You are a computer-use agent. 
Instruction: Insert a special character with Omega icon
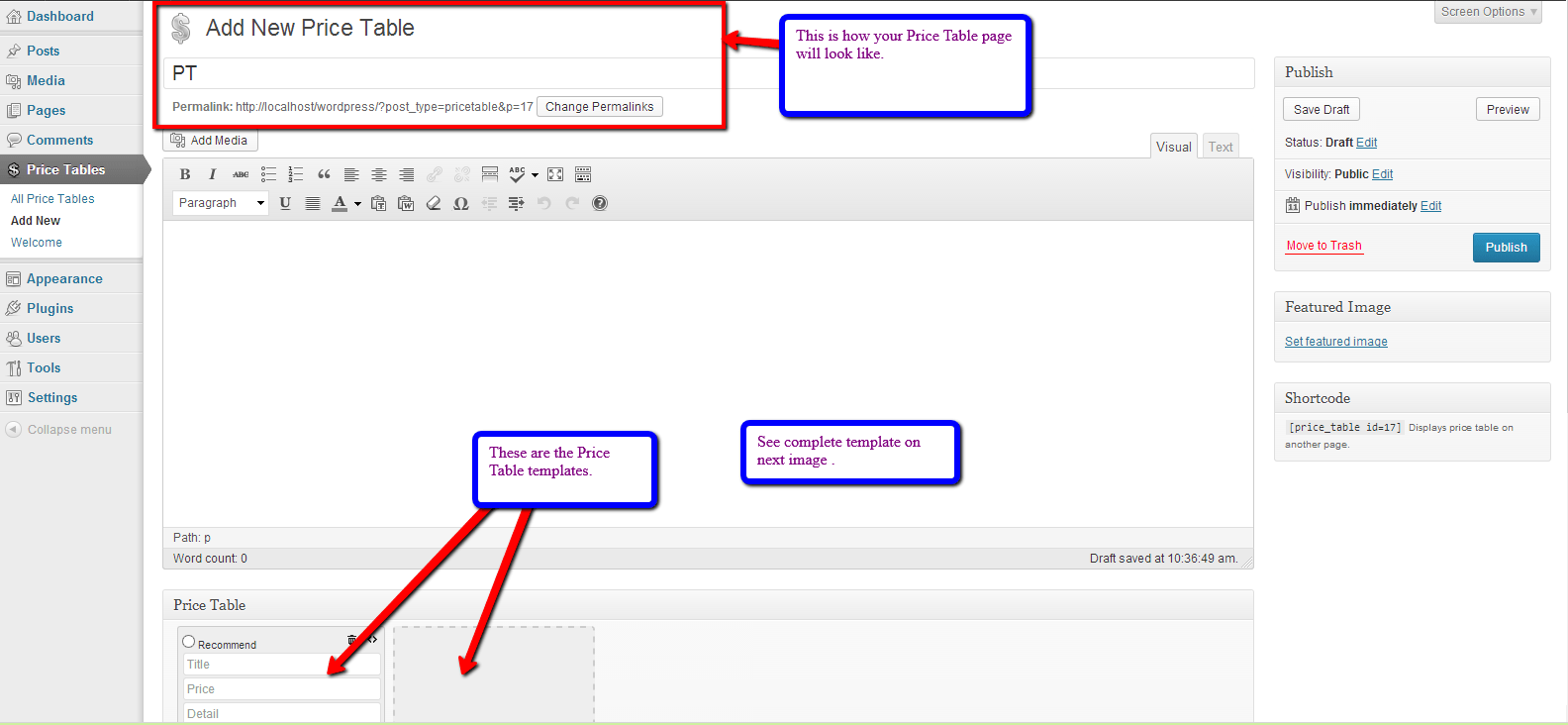[x=461, y=203]
